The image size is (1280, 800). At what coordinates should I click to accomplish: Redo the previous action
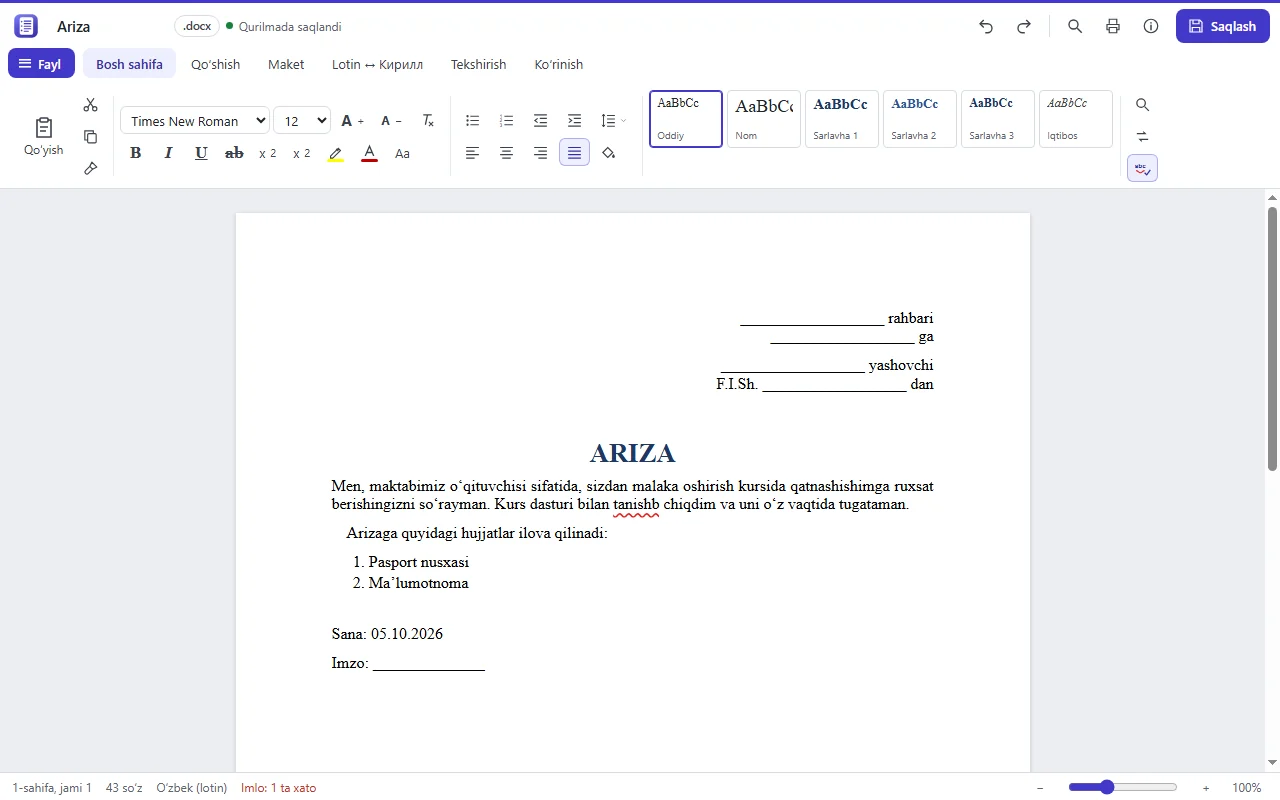[x=1024, y=27]
